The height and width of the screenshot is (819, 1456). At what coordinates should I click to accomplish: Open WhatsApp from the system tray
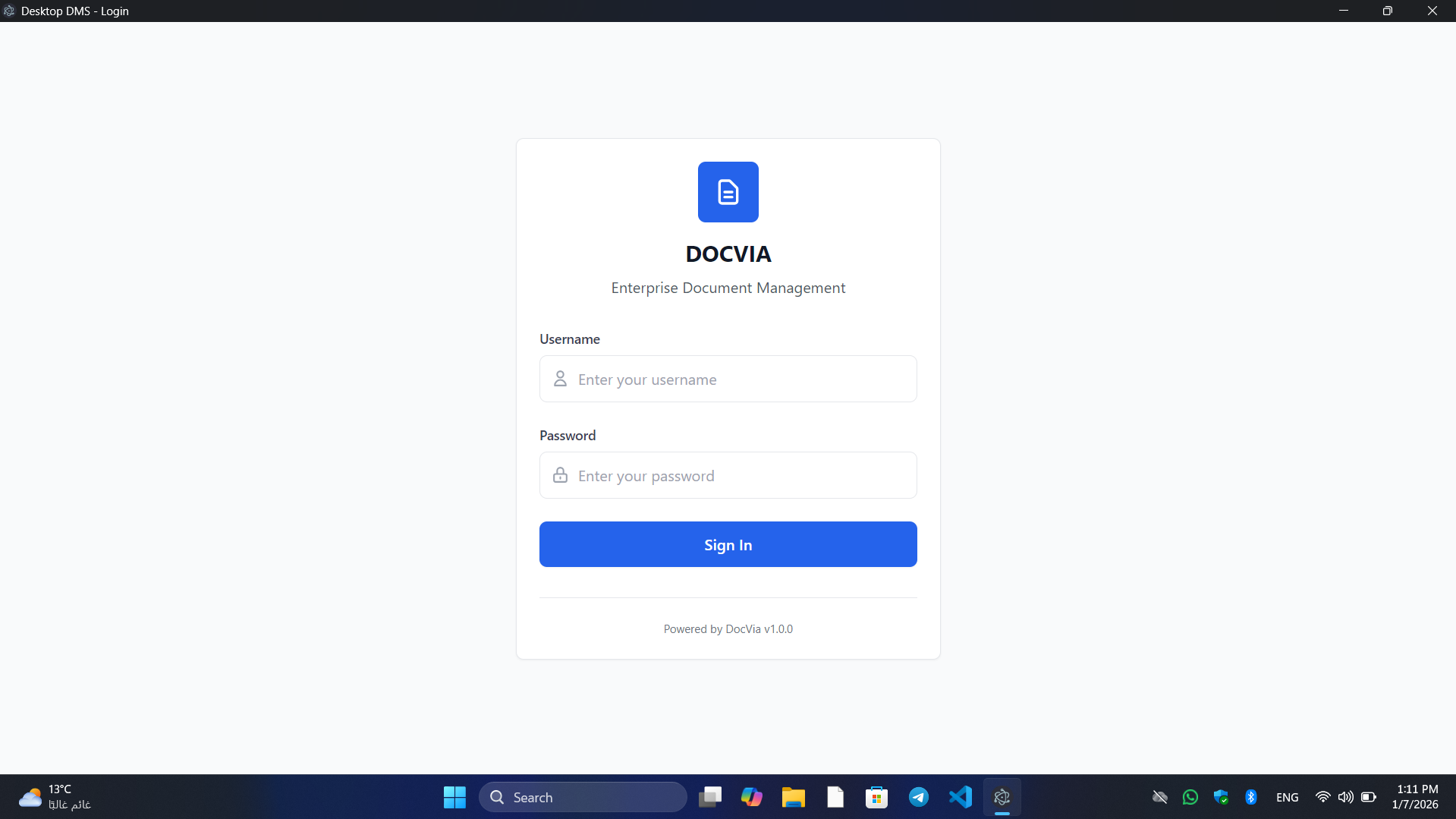tap(1190, 797)
